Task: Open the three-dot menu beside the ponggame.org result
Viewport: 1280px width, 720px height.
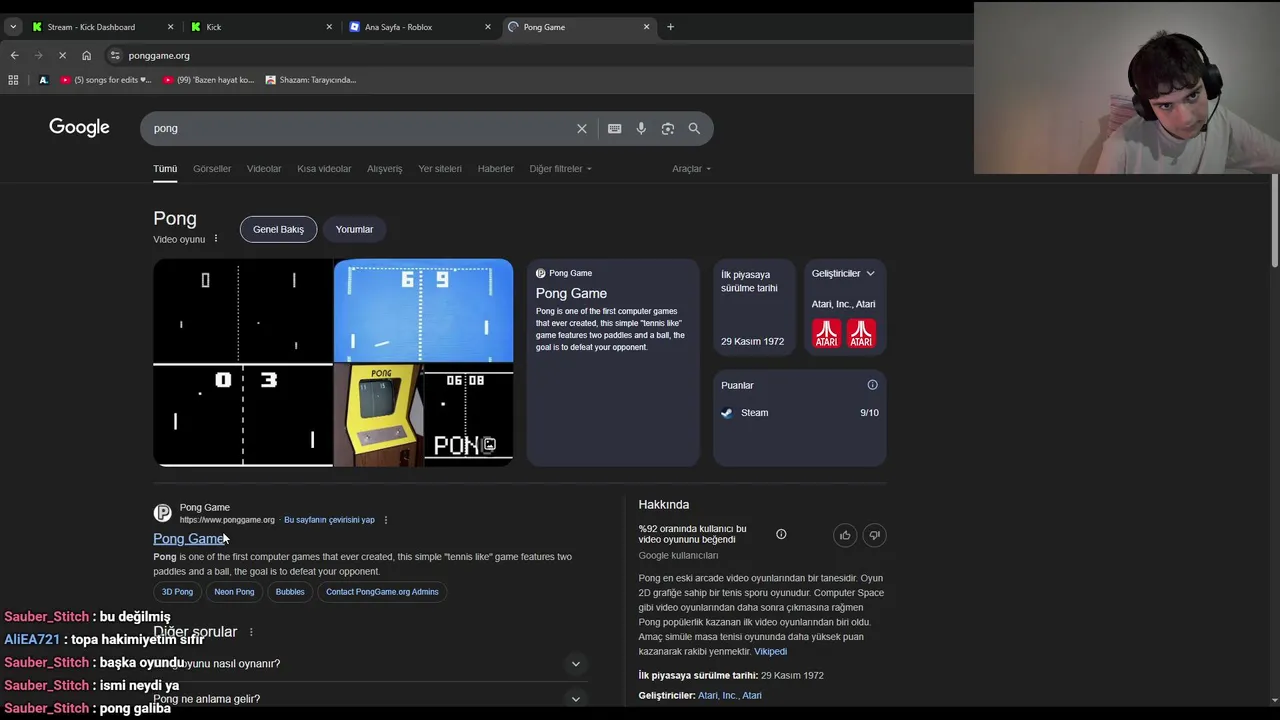Action: [x=386, y=520]
